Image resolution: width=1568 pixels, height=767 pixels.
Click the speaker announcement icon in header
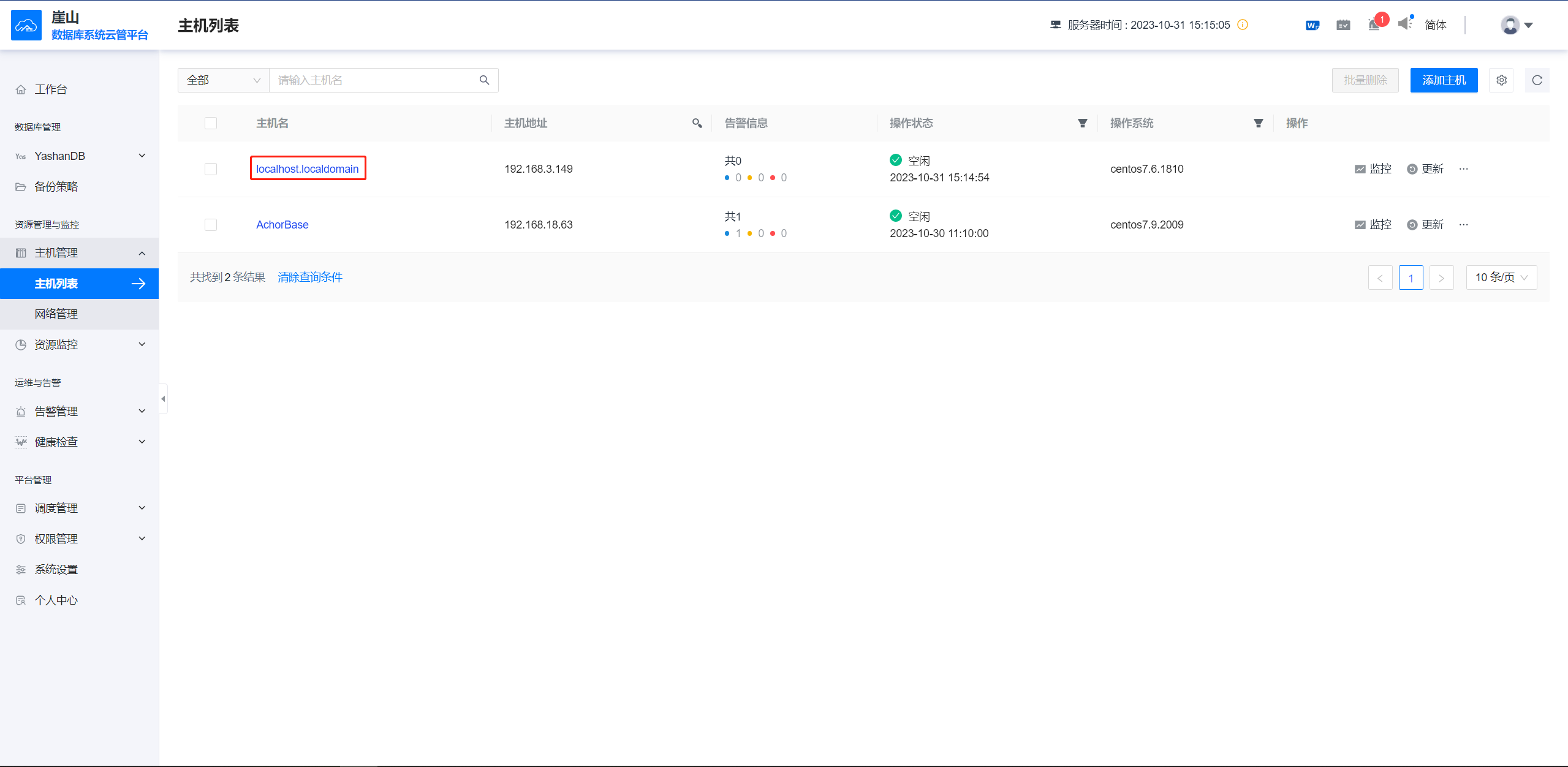click(x=1405, y=24)
